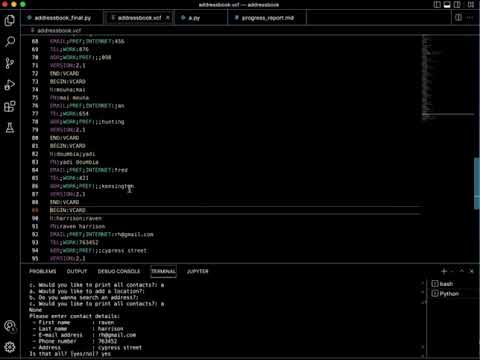
Task: Place cursor on line 89 BEGIN:VCARD
Action: coord(68,210)
